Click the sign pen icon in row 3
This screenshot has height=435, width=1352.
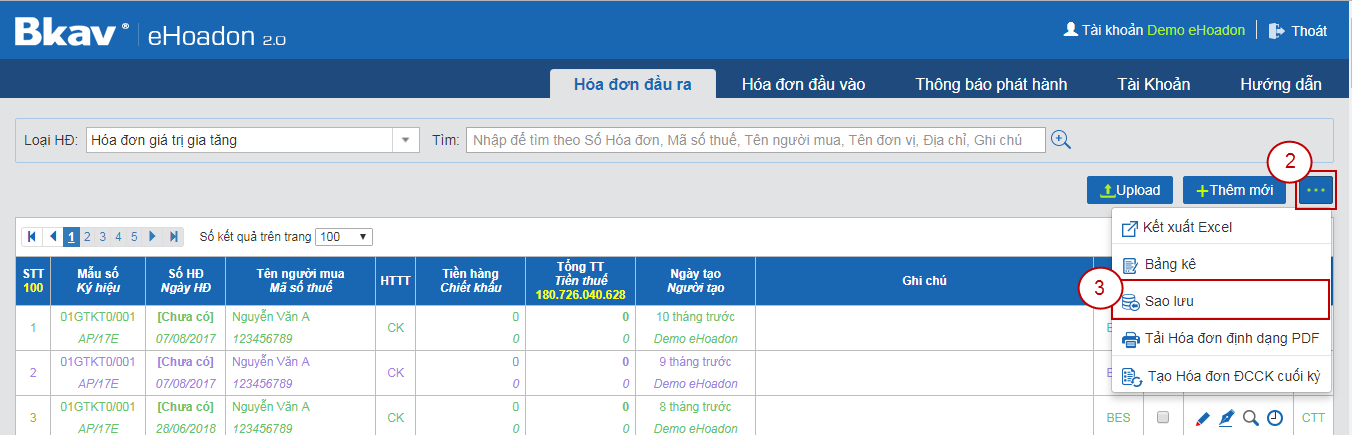(x=1227, y=418)
